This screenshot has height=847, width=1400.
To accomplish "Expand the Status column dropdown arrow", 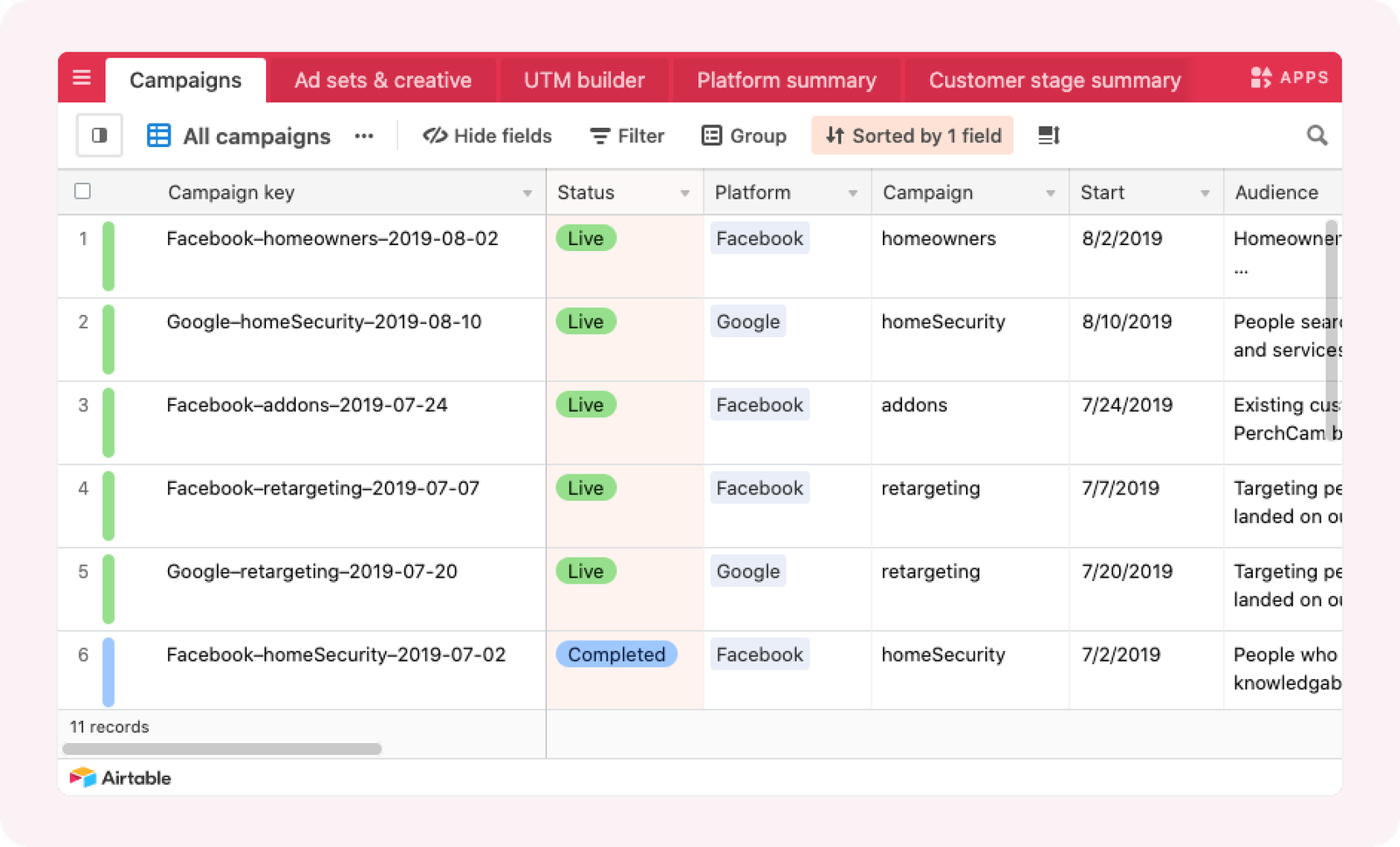I will (x=685, y=193).
